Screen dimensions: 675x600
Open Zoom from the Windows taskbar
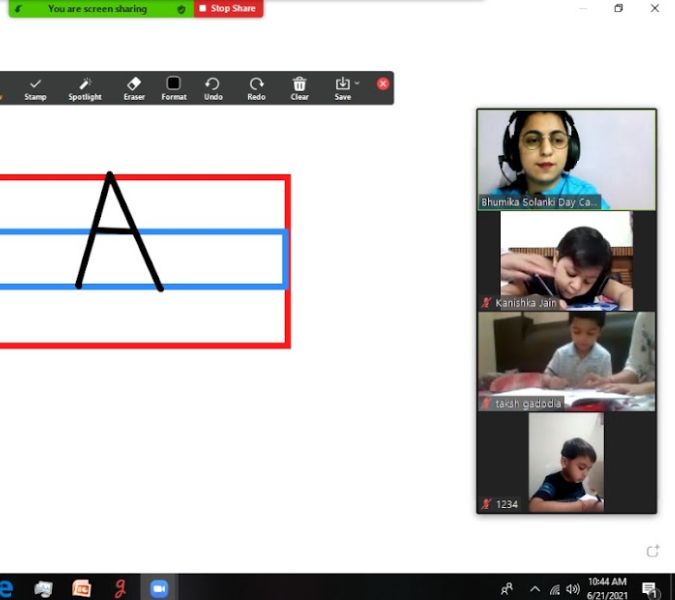coord(159,588)
